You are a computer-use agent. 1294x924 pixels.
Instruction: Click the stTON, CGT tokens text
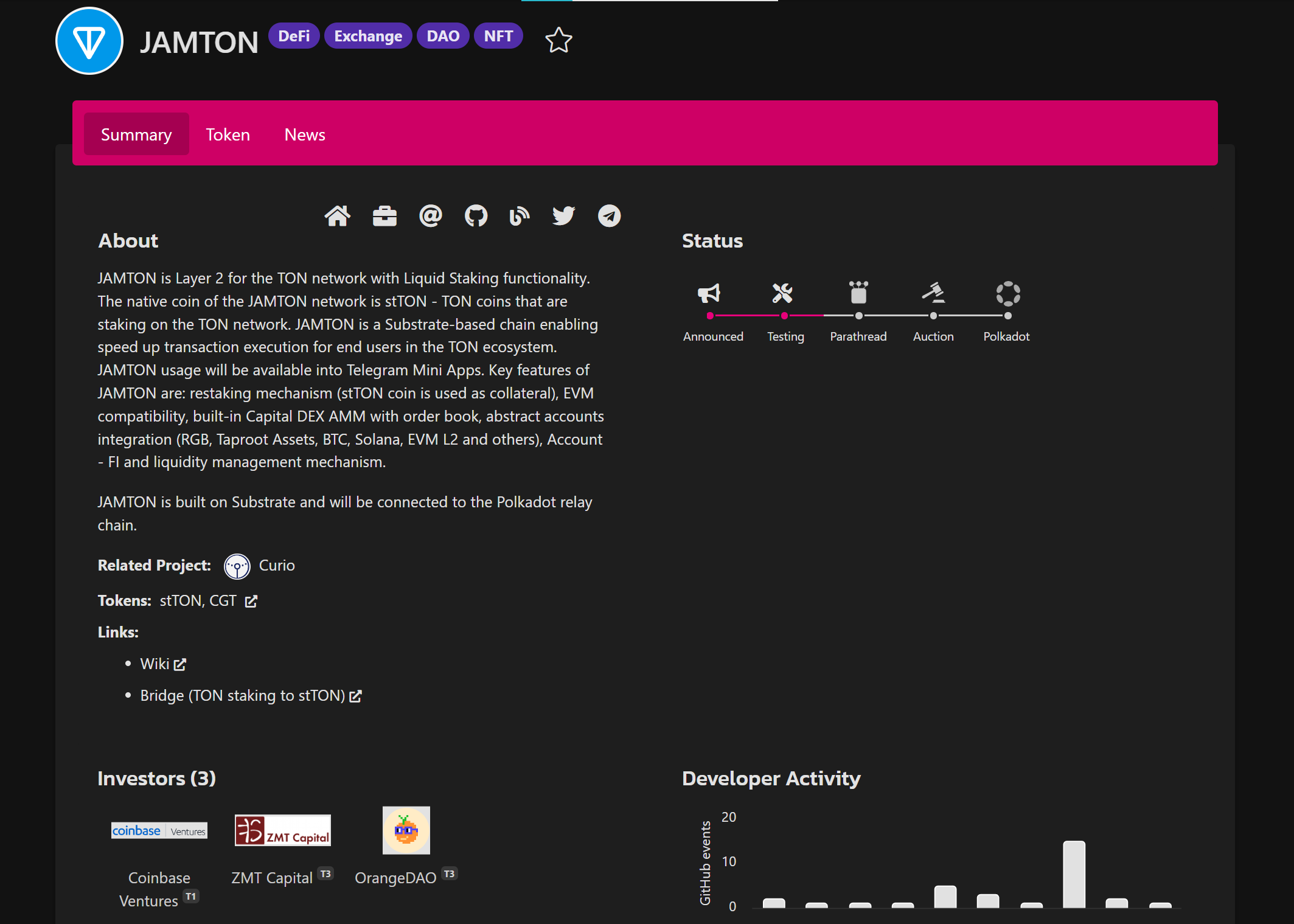click(x=198, y=600)
